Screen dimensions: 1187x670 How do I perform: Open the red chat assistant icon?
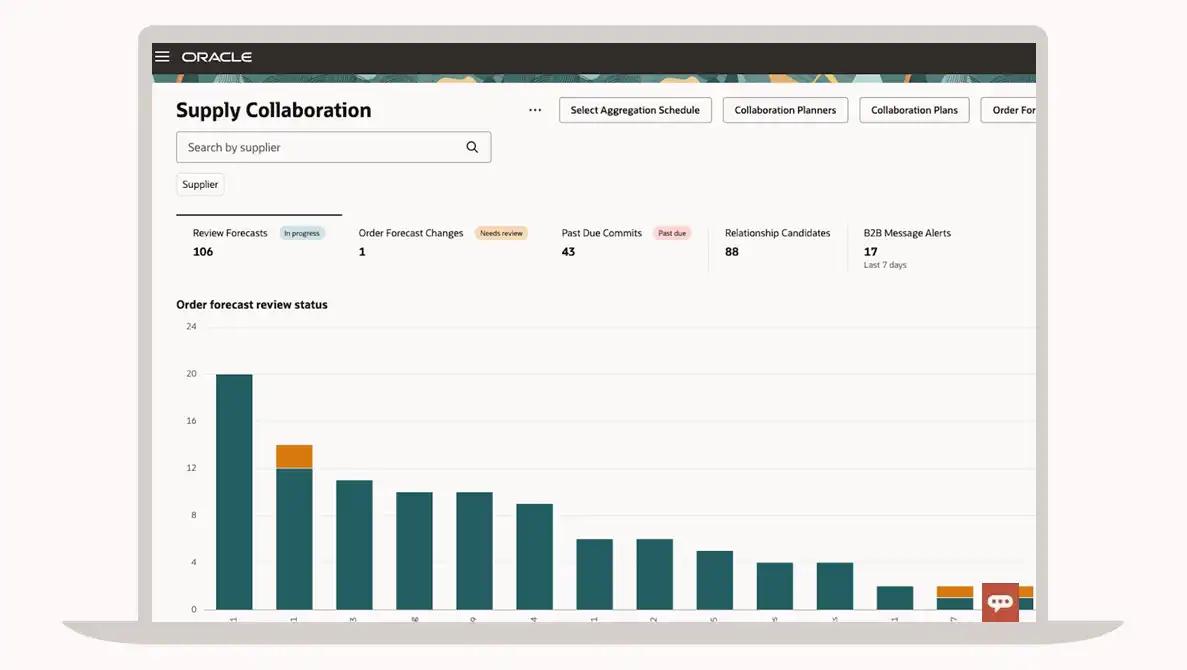pos(1000,602)
